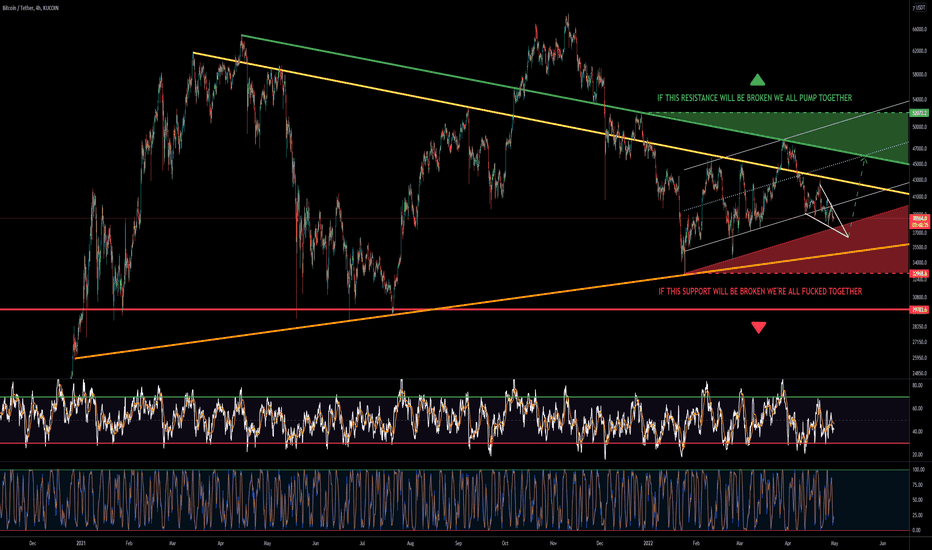Open the USDT currency label on the price scale
Viewport: 932px width, 550px height.
click(x=921, y=7)
